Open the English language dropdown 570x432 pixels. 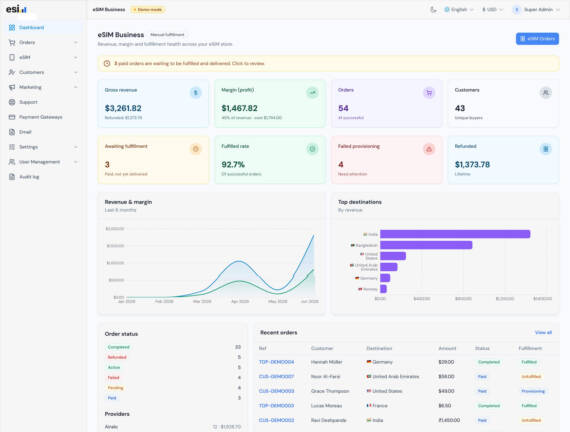pyautogui.click(x=459, y=10)
